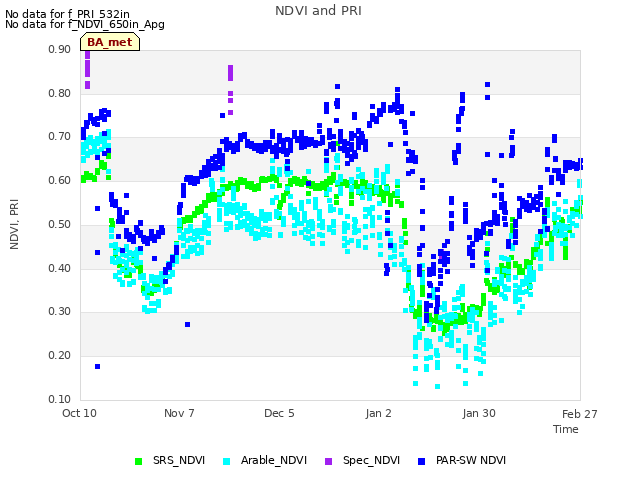This screenshot has width=640, height=480.
Task: Click the BA_met label tag
Action: [110, 42]
